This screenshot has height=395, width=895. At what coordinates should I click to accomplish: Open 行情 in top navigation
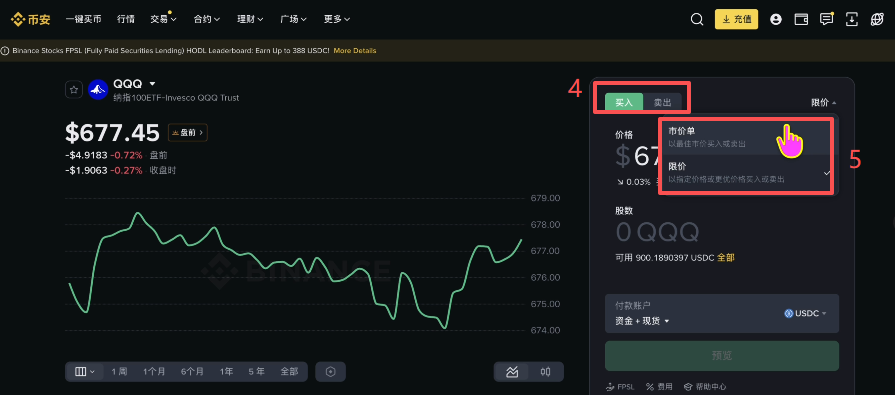point(126,19)
